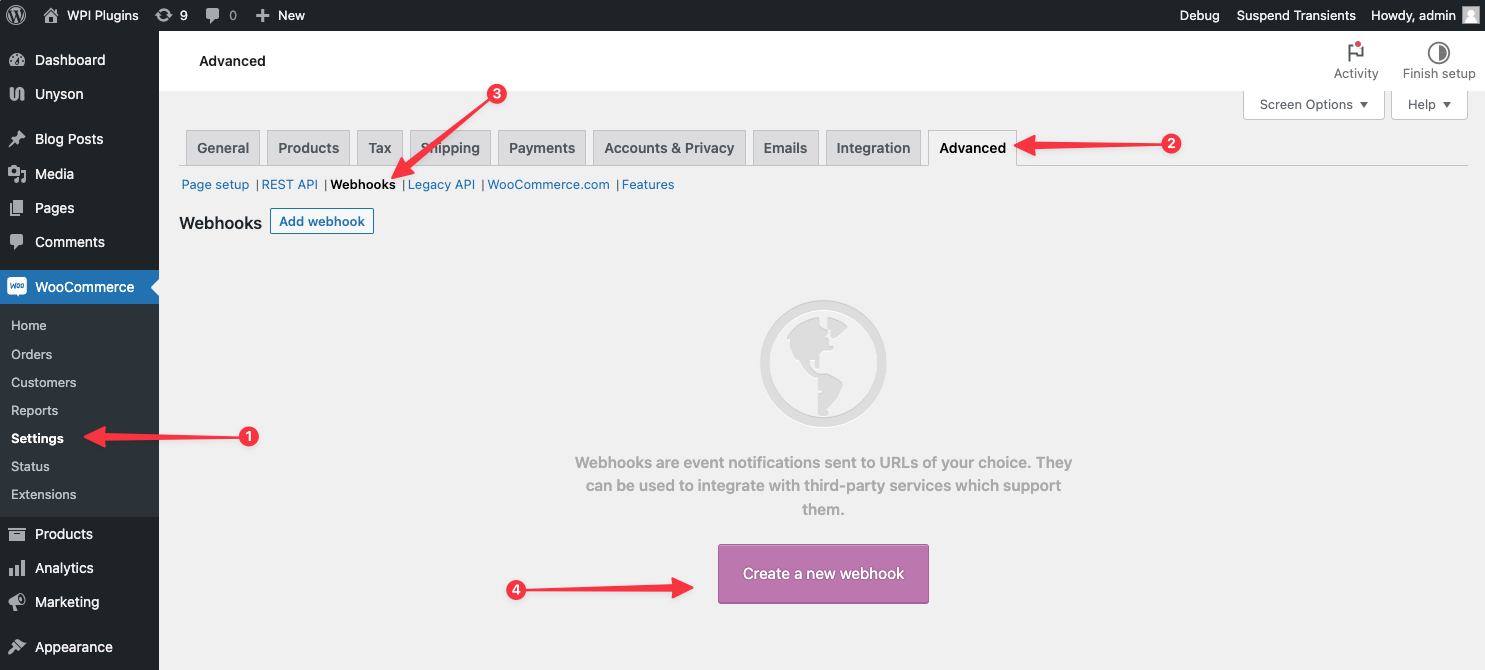Open the Appearance brush icon in sidebar

pyautogui.click(x=17, y=647)
